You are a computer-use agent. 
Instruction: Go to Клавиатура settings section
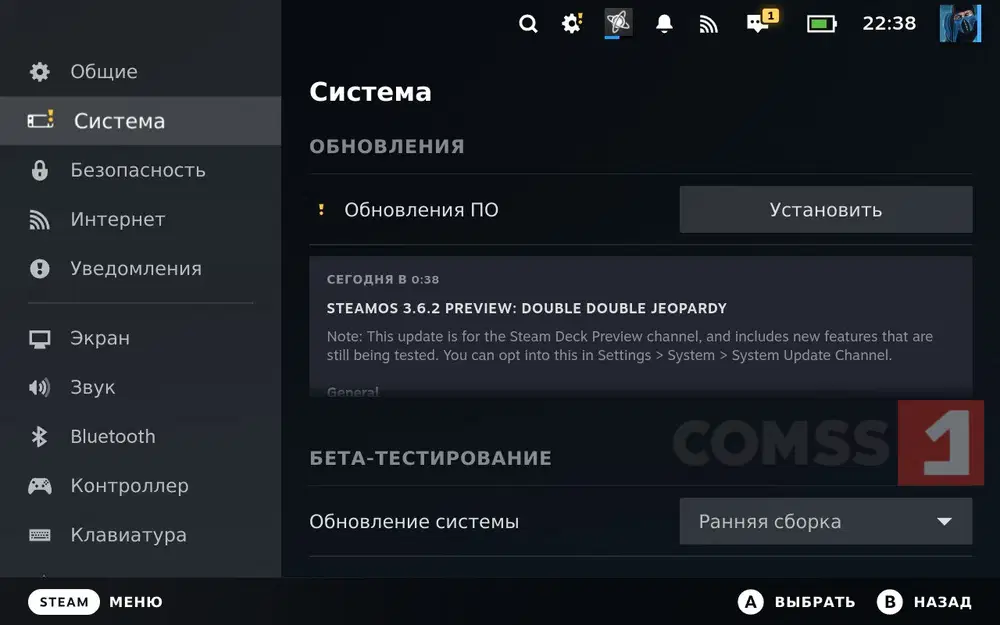click(x=140, y=535)
